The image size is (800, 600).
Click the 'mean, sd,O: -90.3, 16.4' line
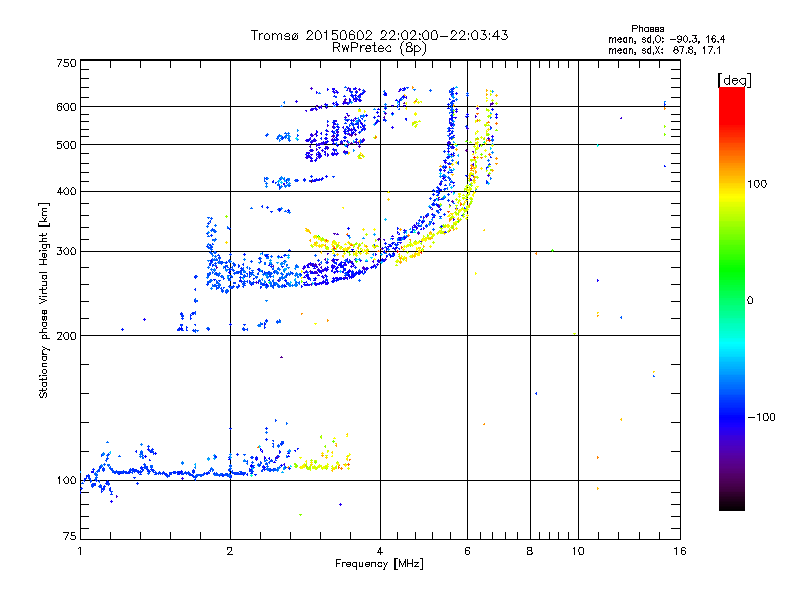point(666,39)
